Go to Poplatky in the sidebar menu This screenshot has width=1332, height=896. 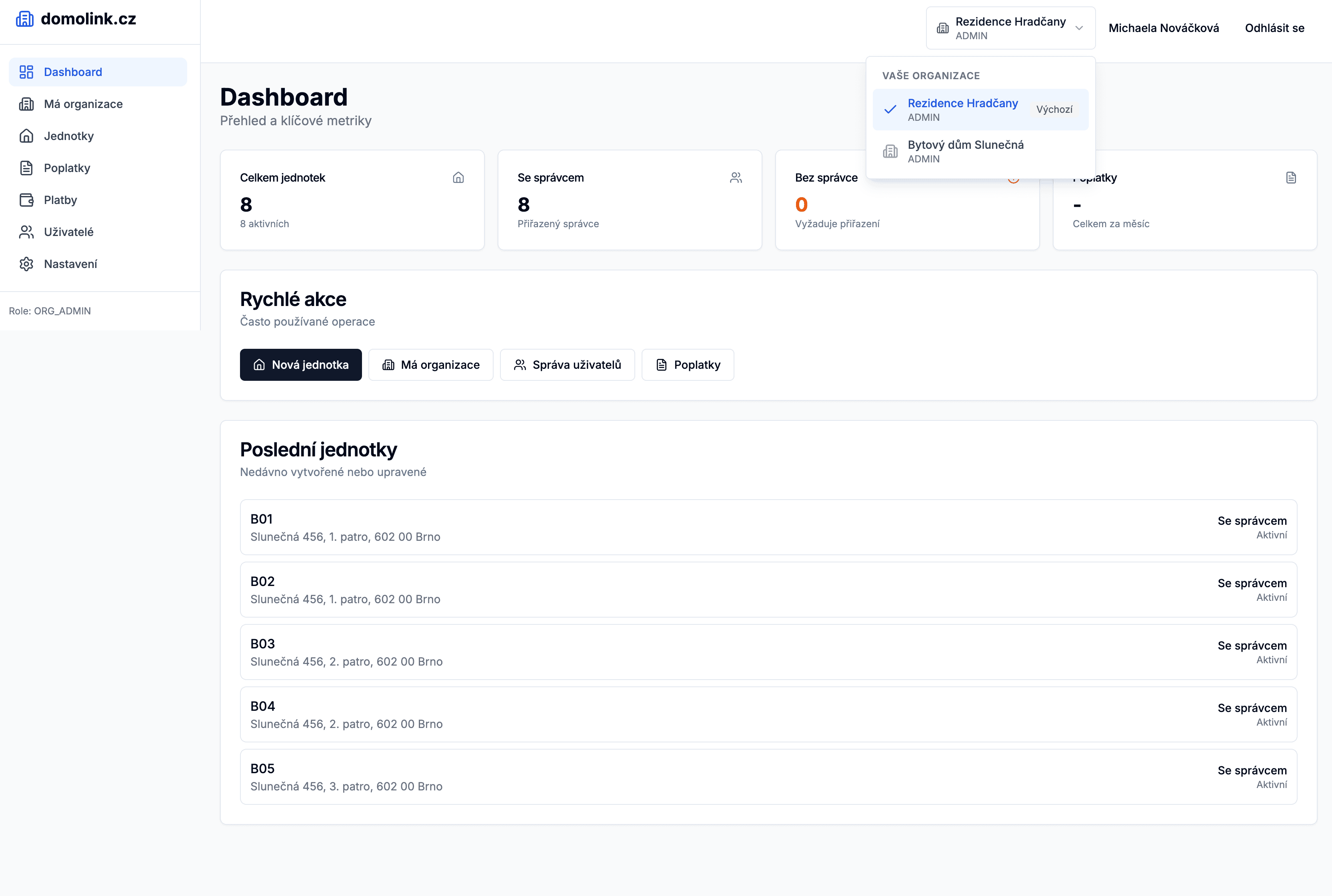coord(67,168)
